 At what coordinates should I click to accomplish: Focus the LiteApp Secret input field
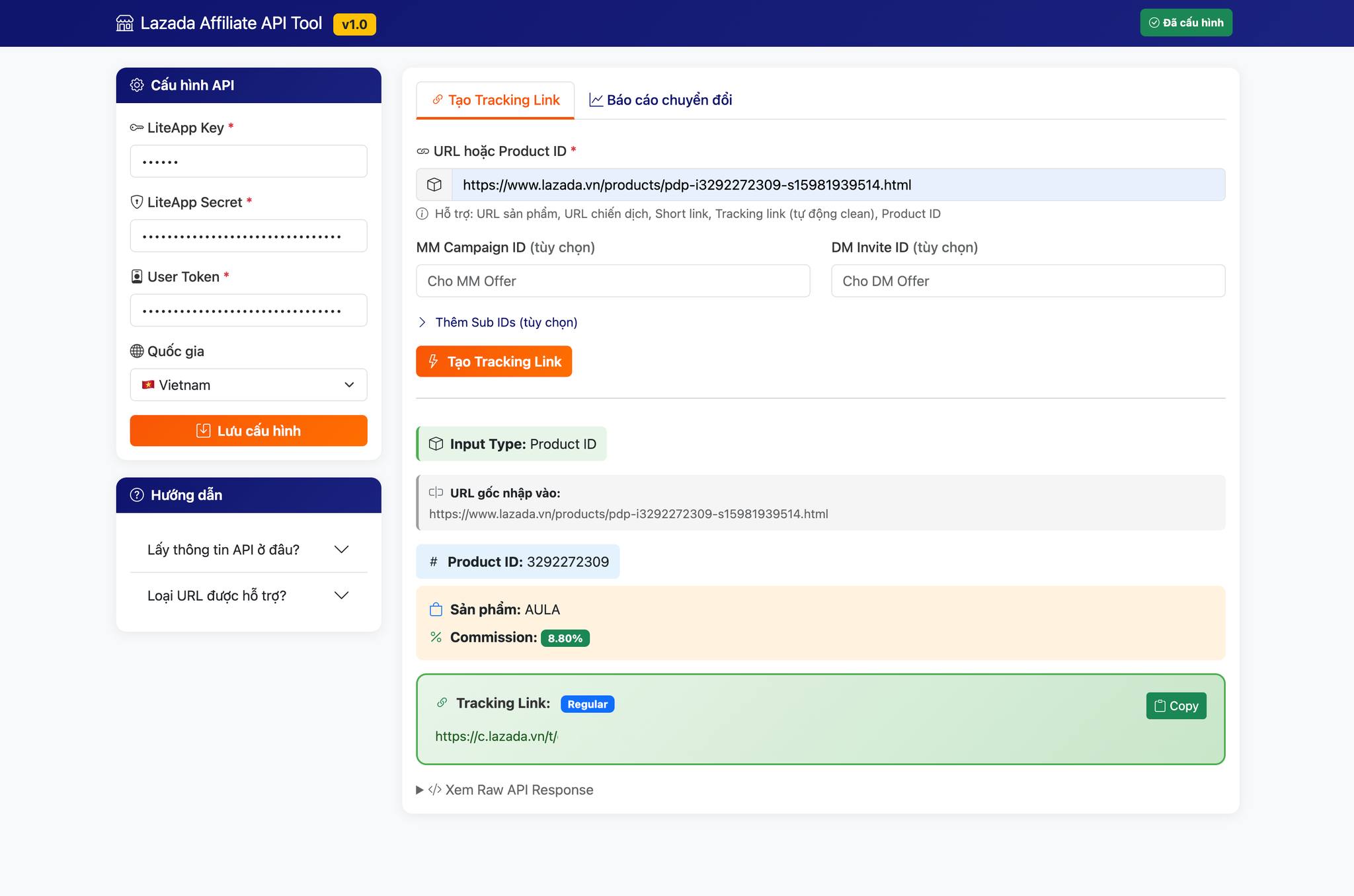(x=249, y=236)
